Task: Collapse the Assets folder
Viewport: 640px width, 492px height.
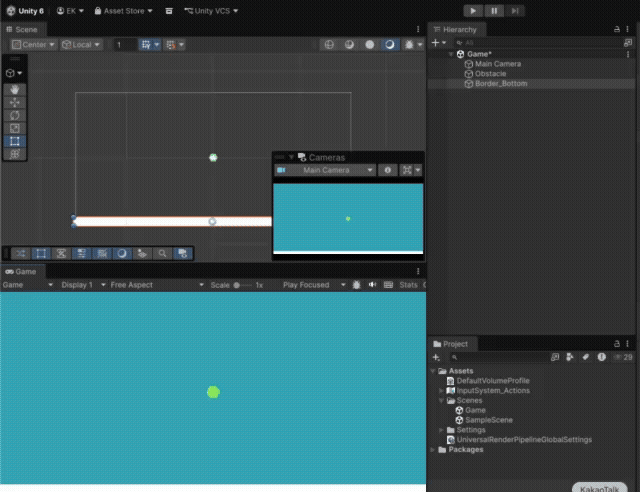Action: (433, 371)
